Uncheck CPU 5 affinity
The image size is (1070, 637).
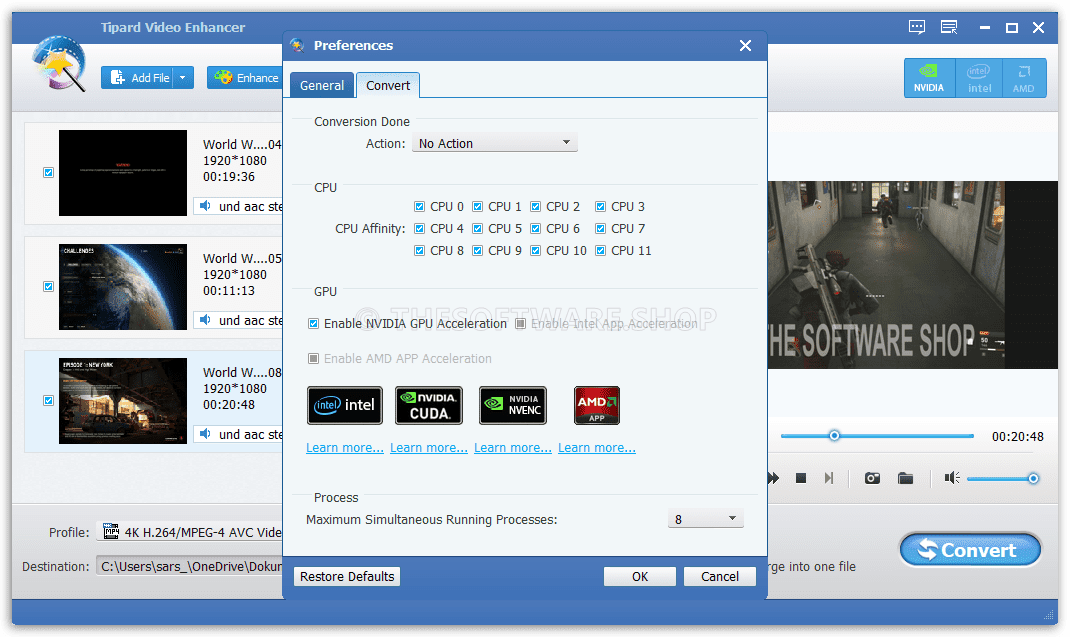click(x=478, y=229)
